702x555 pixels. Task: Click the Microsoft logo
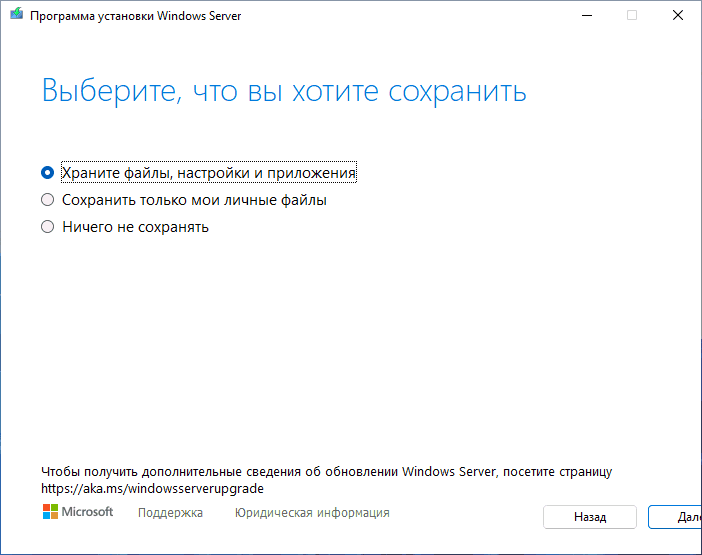(x=78, y=512)
